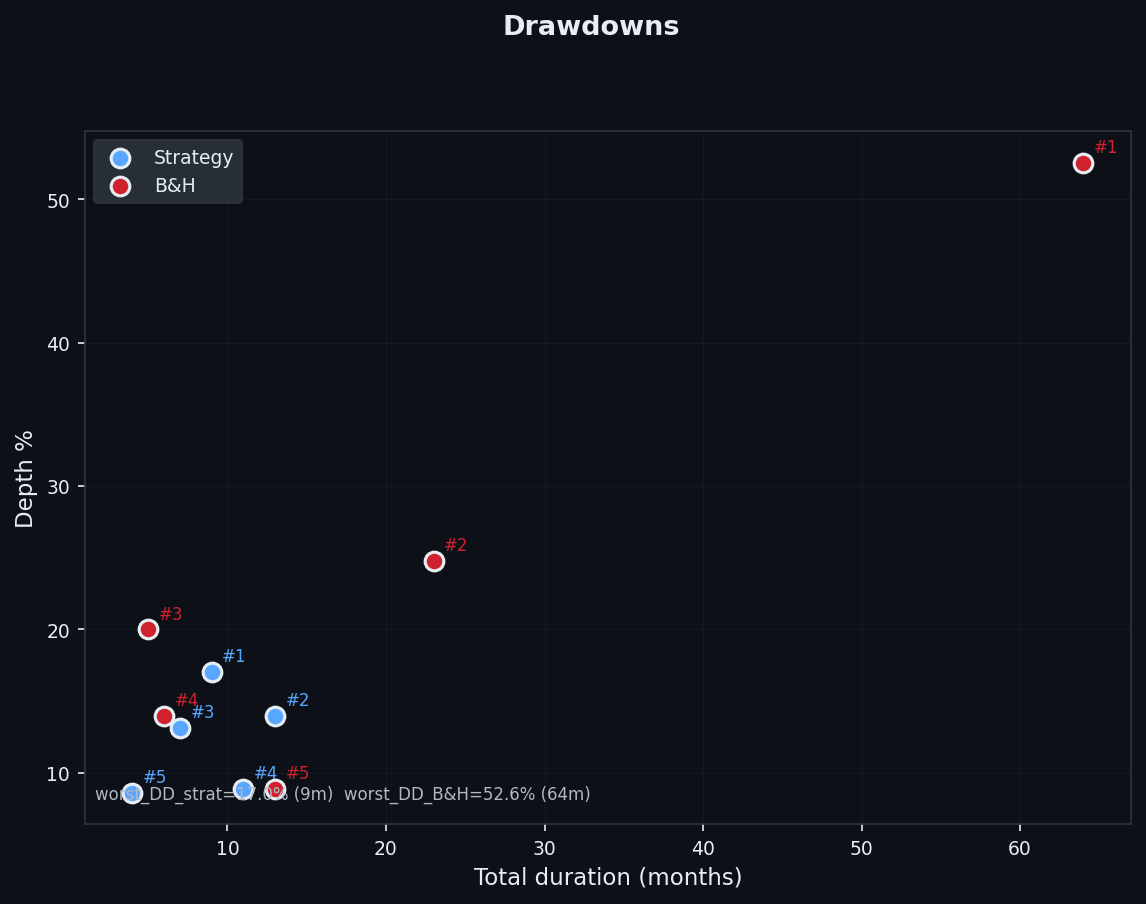Select the blue Strategy #4 marker
The image size is (1146, 904).
(x=243, y=789)
